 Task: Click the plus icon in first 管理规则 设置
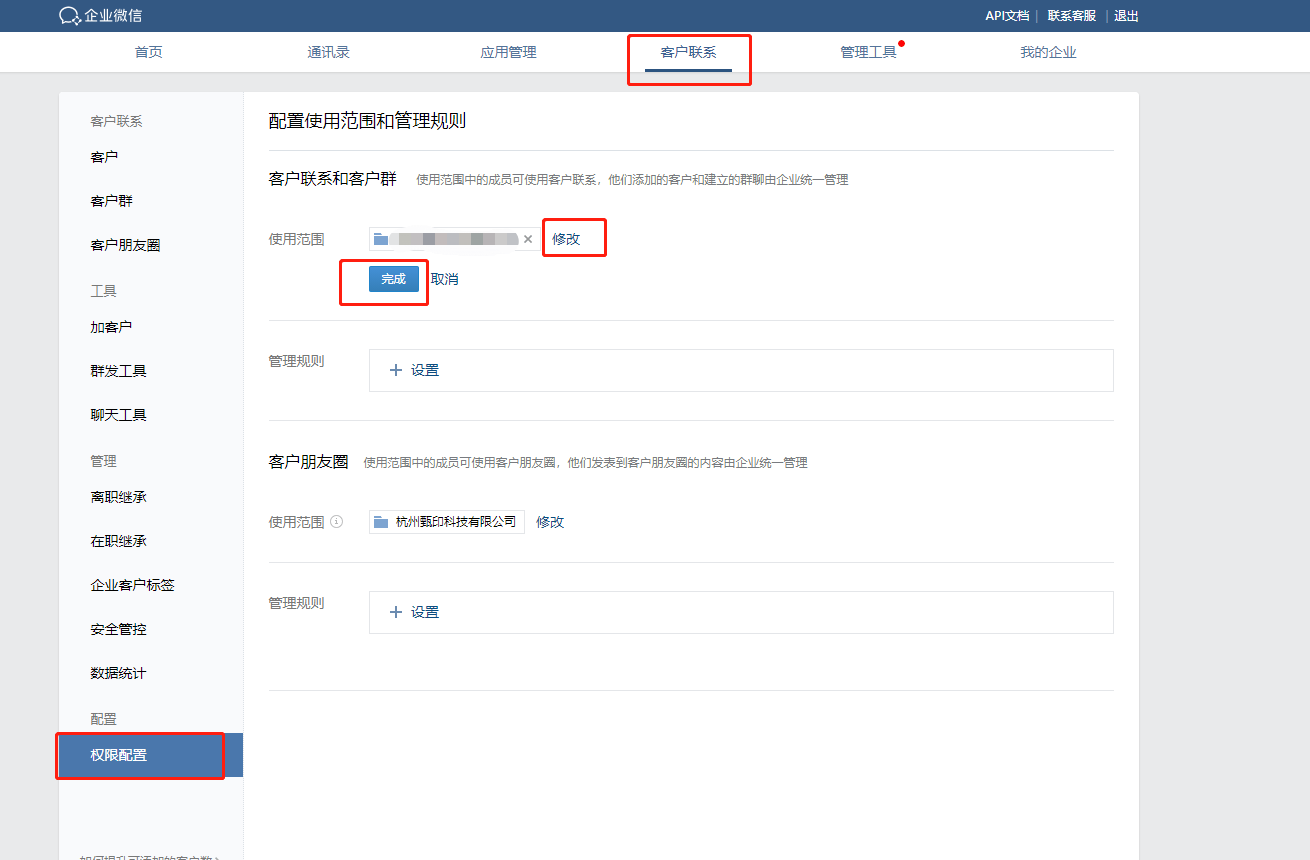click(x=395, y=370)
